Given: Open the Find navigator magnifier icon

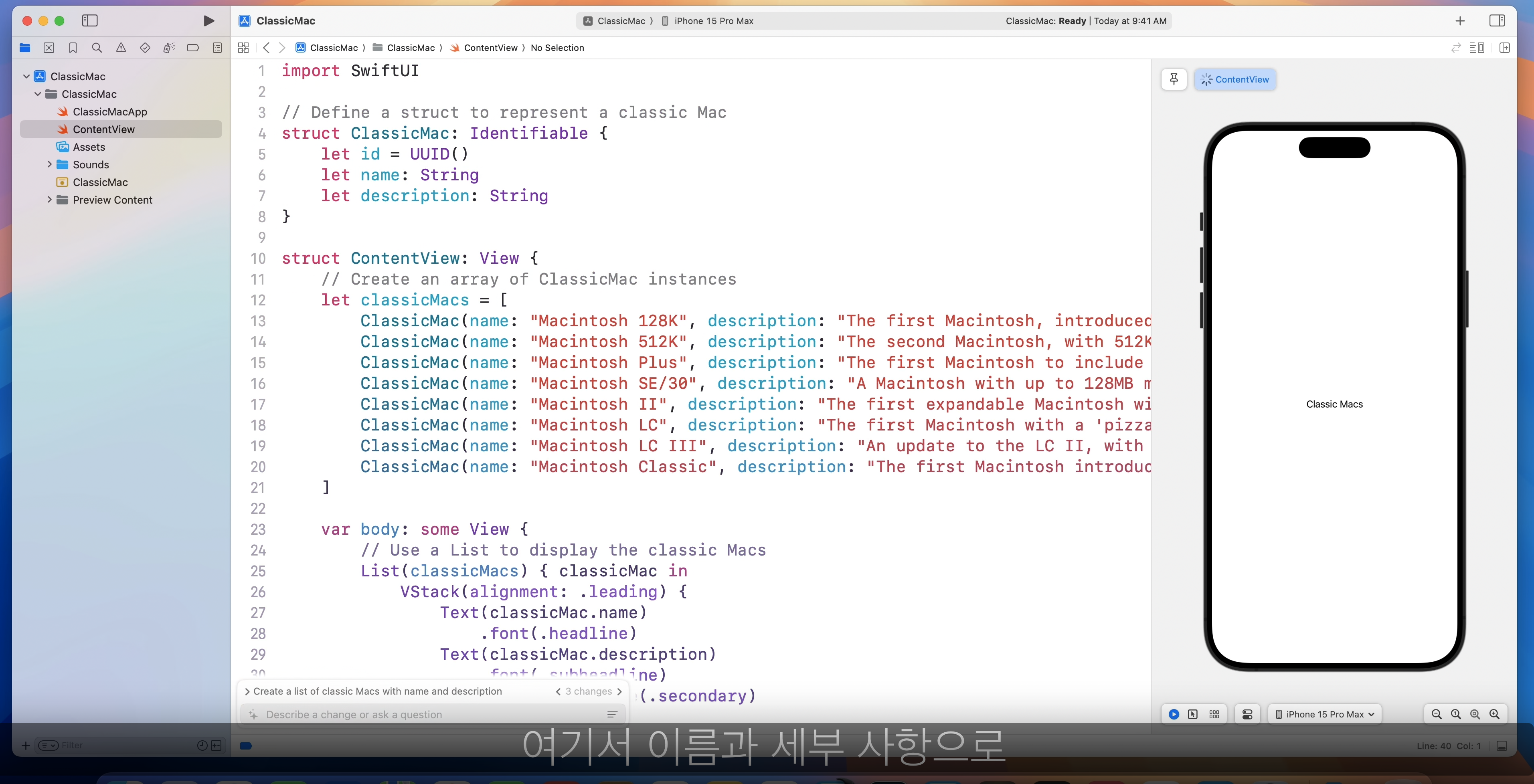Looking at the screenshot, I should pyautogui.click(x=97, y=48).
